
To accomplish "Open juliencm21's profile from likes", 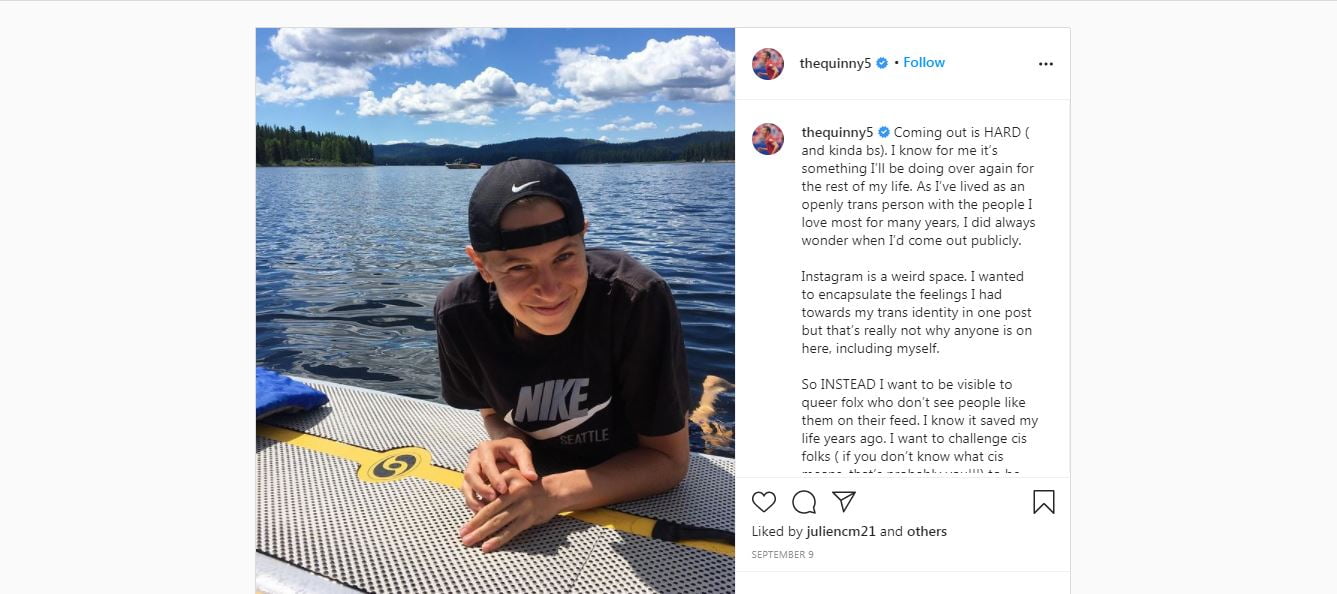I will pos(841,531).
